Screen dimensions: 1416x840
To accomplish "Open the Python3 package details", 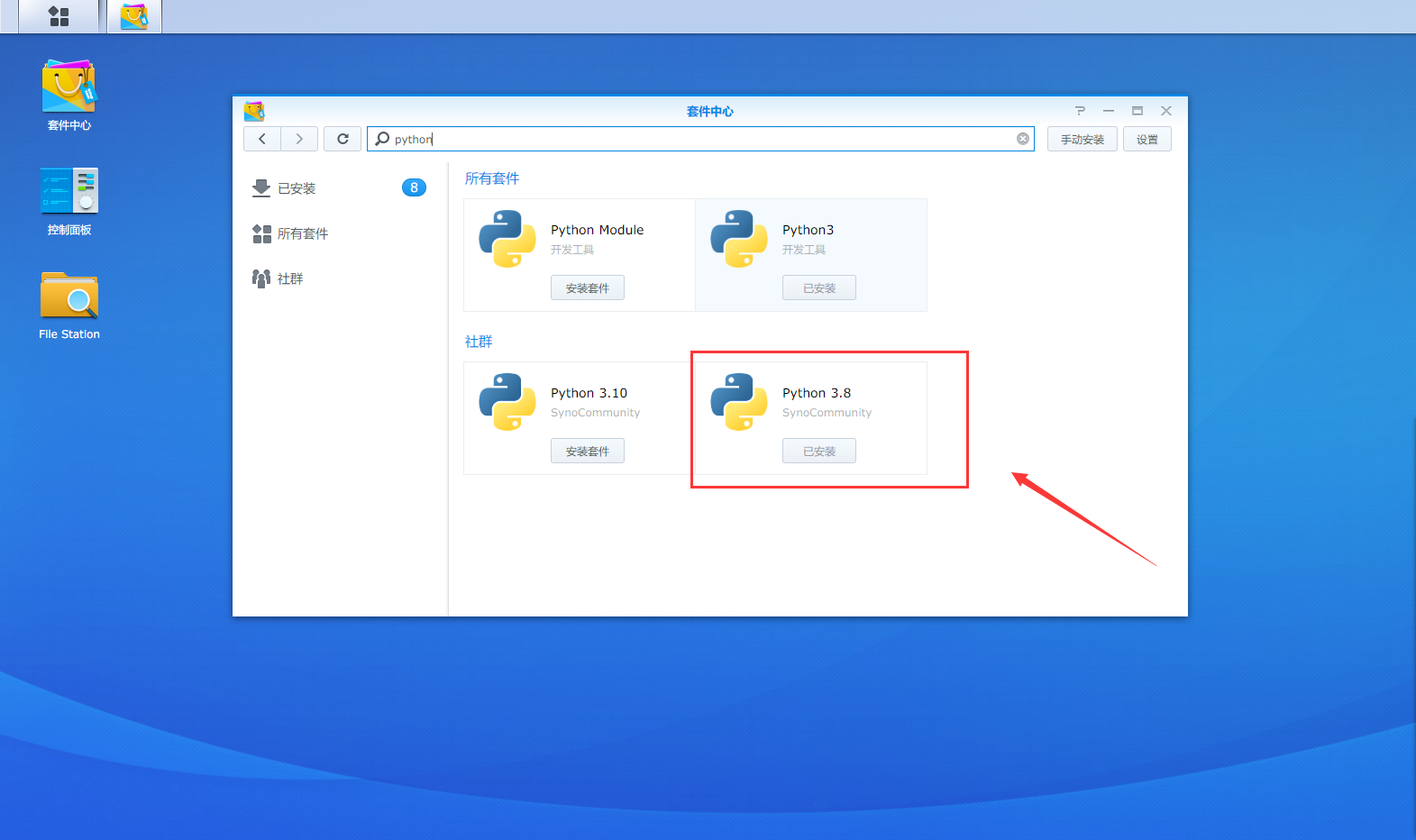I will click(x=808, y=230).
